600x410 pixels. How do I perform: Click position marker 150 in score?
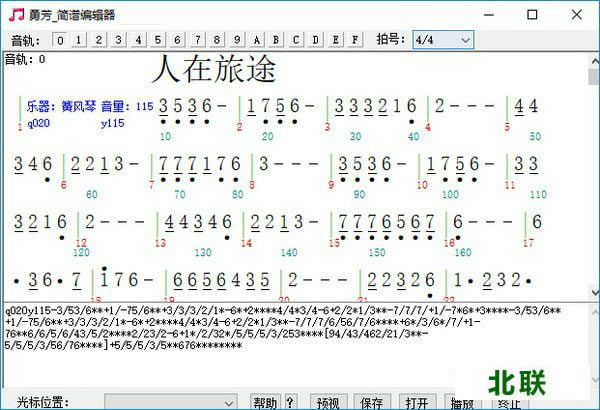tap(377, 252)
